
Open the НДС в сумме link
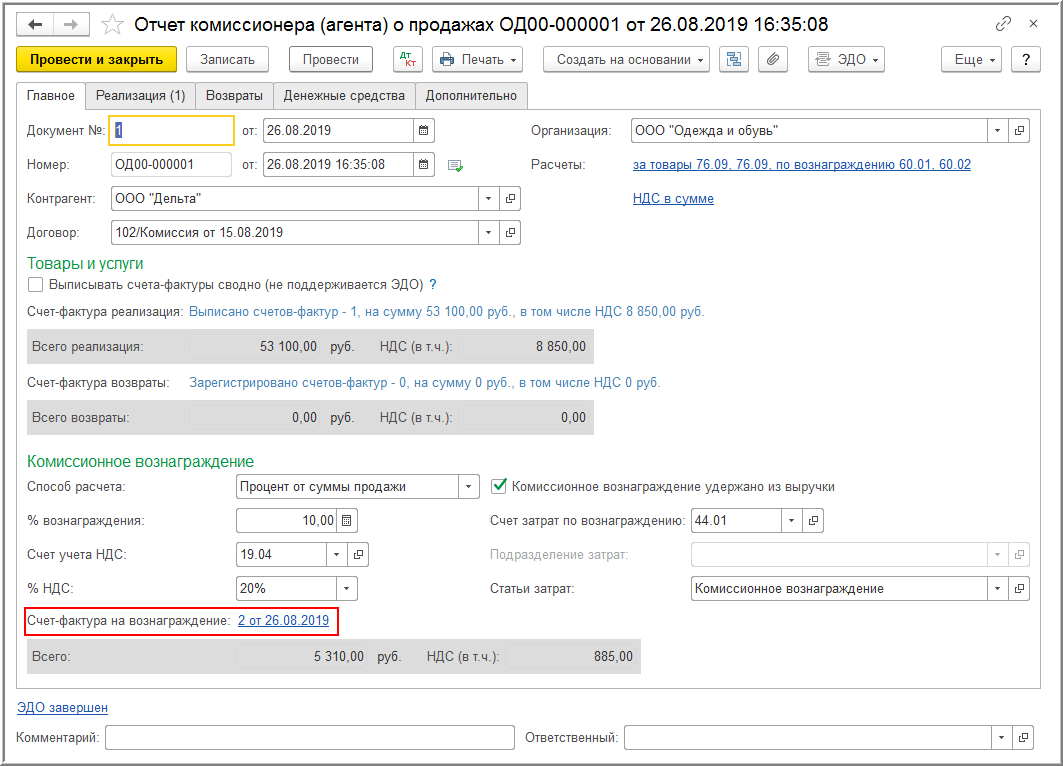click(673, 199)
